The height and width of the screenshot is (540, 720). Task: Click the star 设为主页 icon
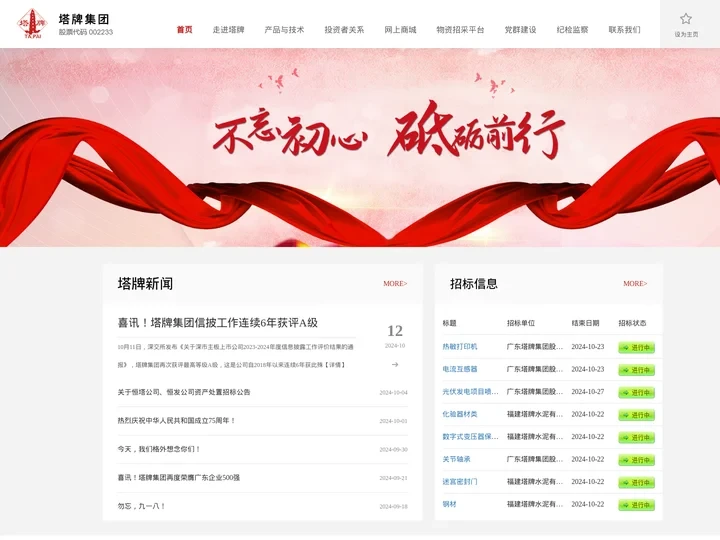(x=686, y=19)
